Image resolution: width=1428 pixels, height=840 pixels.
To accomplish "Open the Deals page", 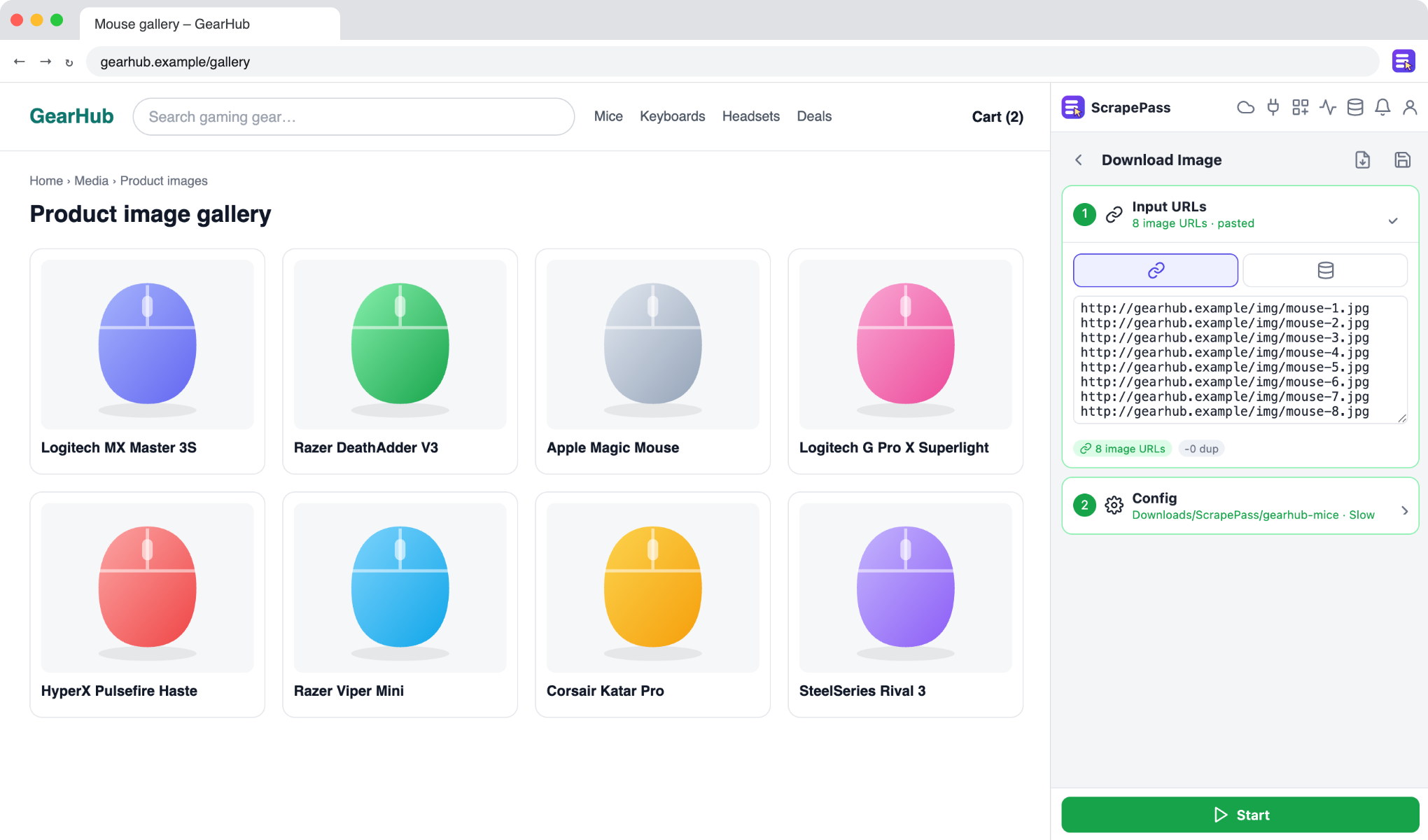I will [x=814, y=116].
